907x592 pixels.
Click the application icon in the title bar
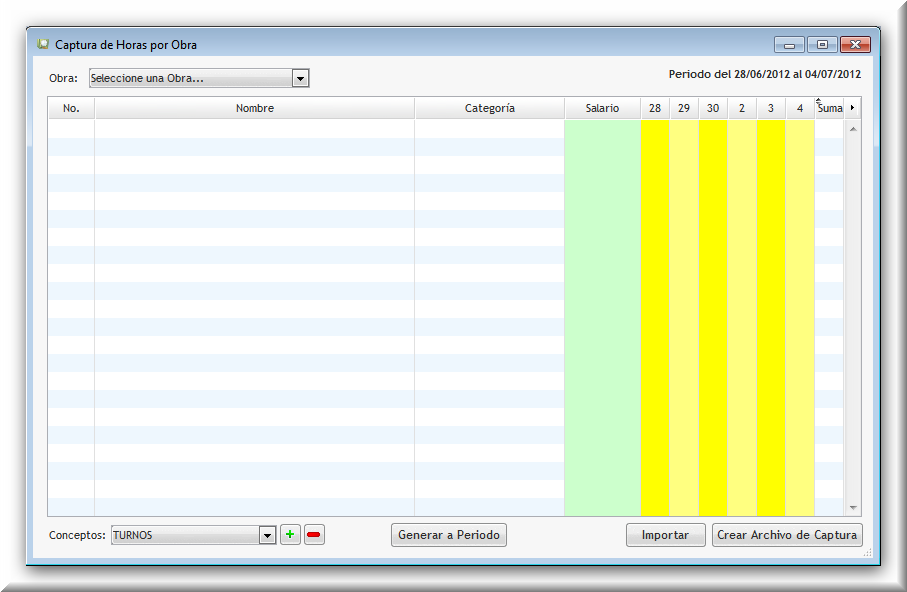pos(43,45)
